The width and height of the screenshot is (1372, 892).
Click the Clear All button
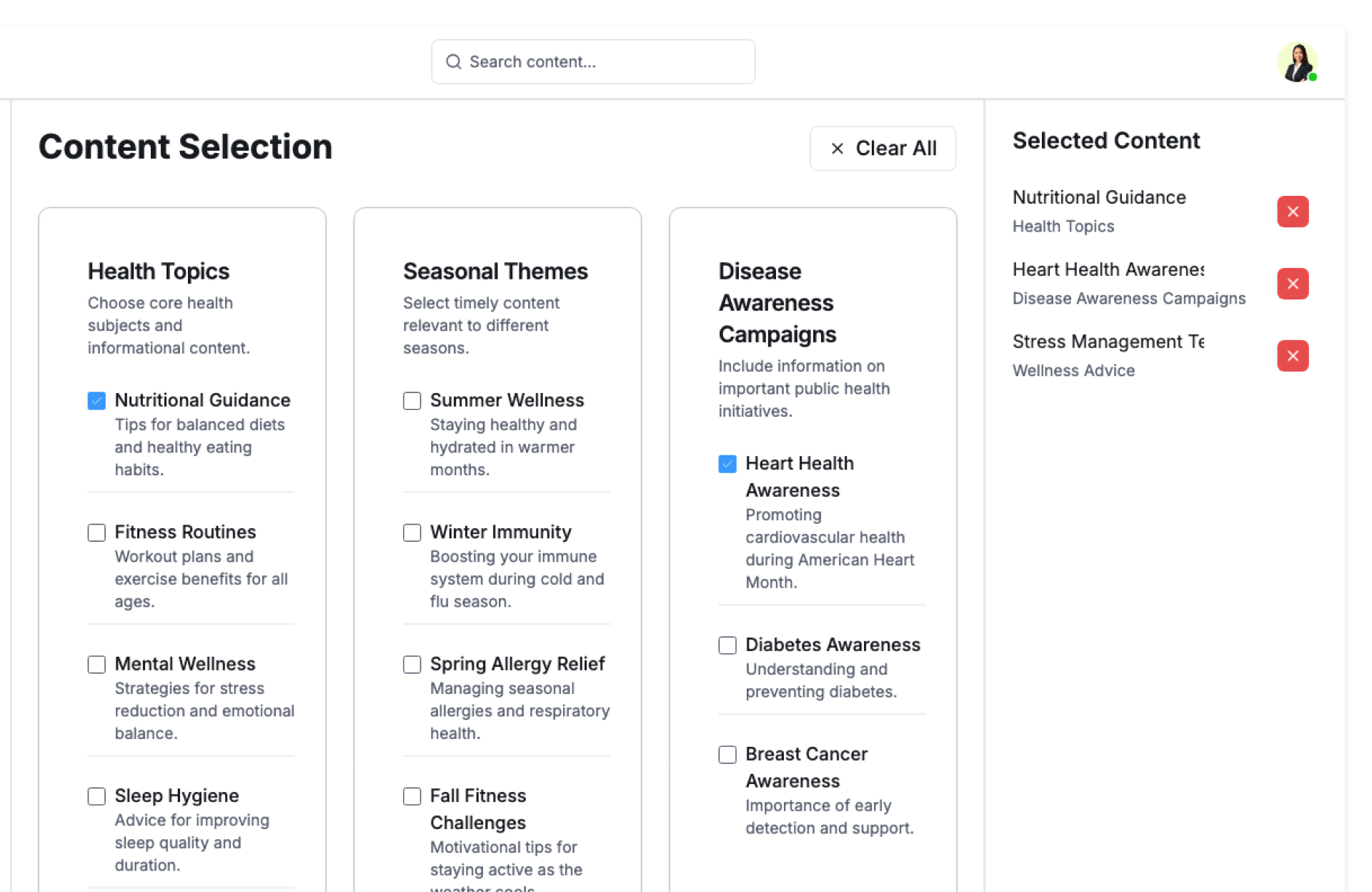pos(883,149)
